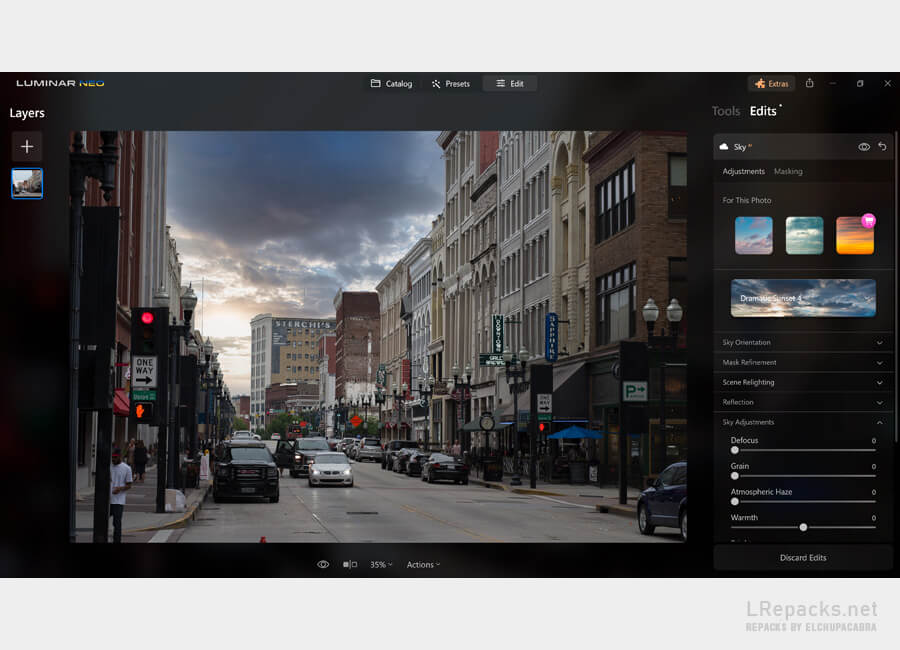
Task: Click the Discard Edits button
Action: [802, 557]
